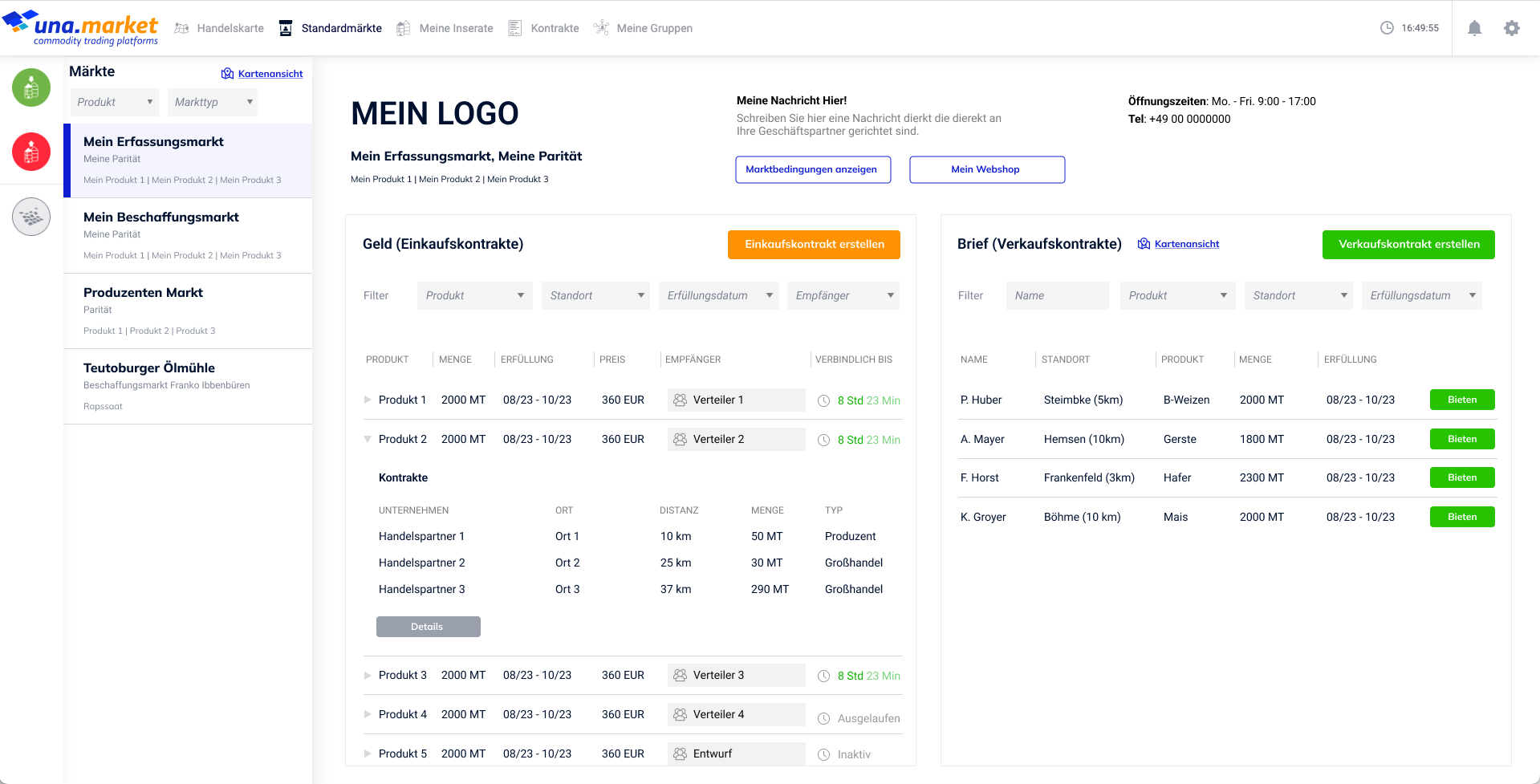
Task: Click the Name filter input field
Action: tap(1057, 295)
